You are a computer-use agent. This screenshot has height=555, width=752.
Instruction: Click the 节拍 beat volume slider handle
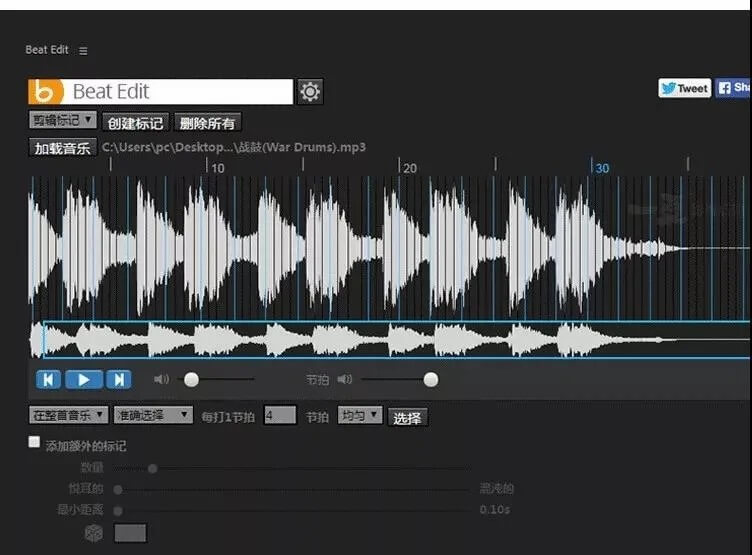[x=431, y=380]
